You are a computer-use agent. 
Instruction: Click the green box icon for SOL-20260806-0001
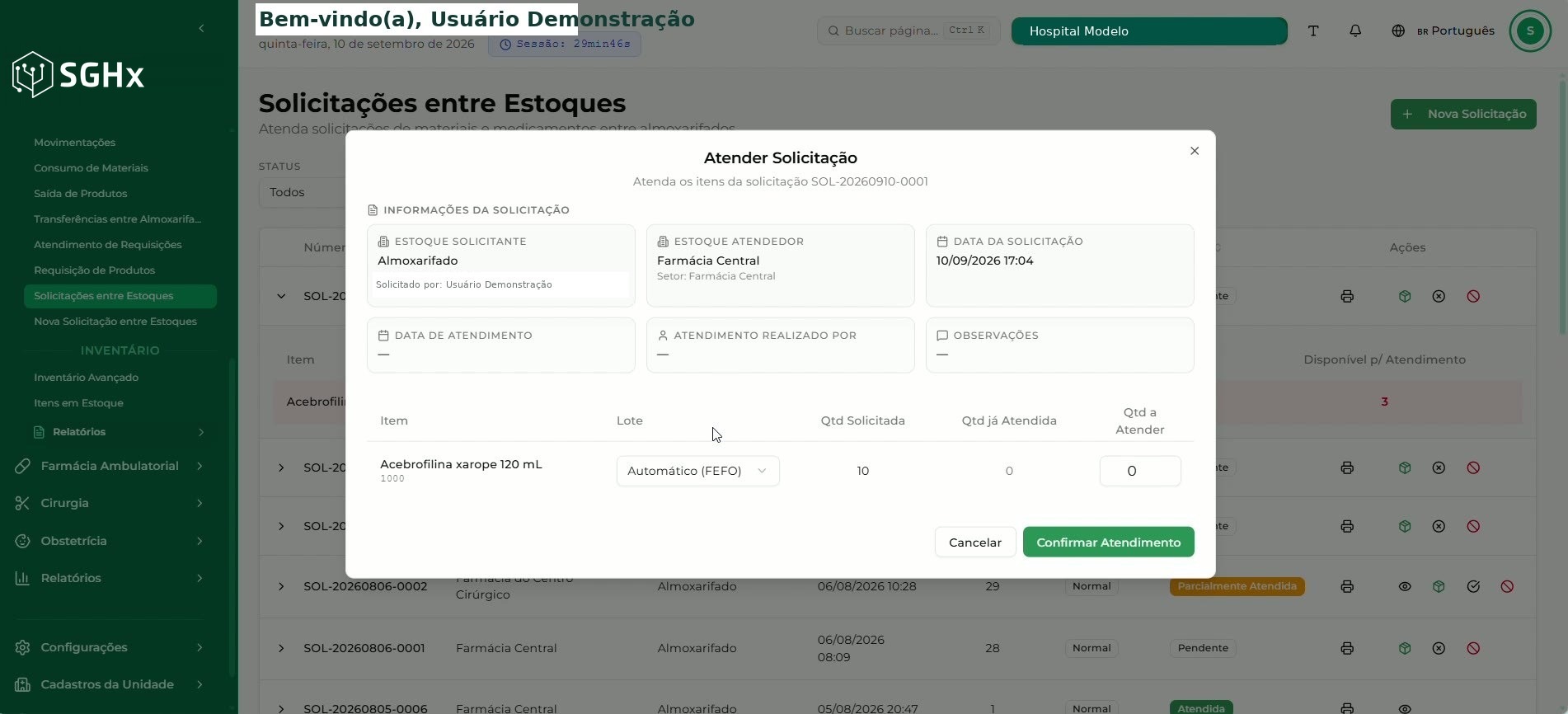[x=1405, y=649]
